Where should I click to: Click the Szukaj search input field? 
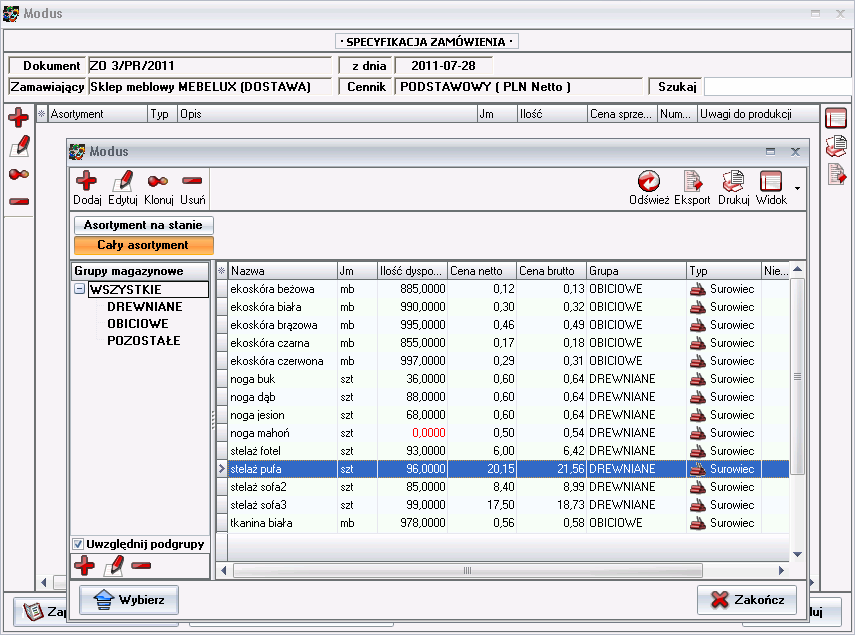778,86
